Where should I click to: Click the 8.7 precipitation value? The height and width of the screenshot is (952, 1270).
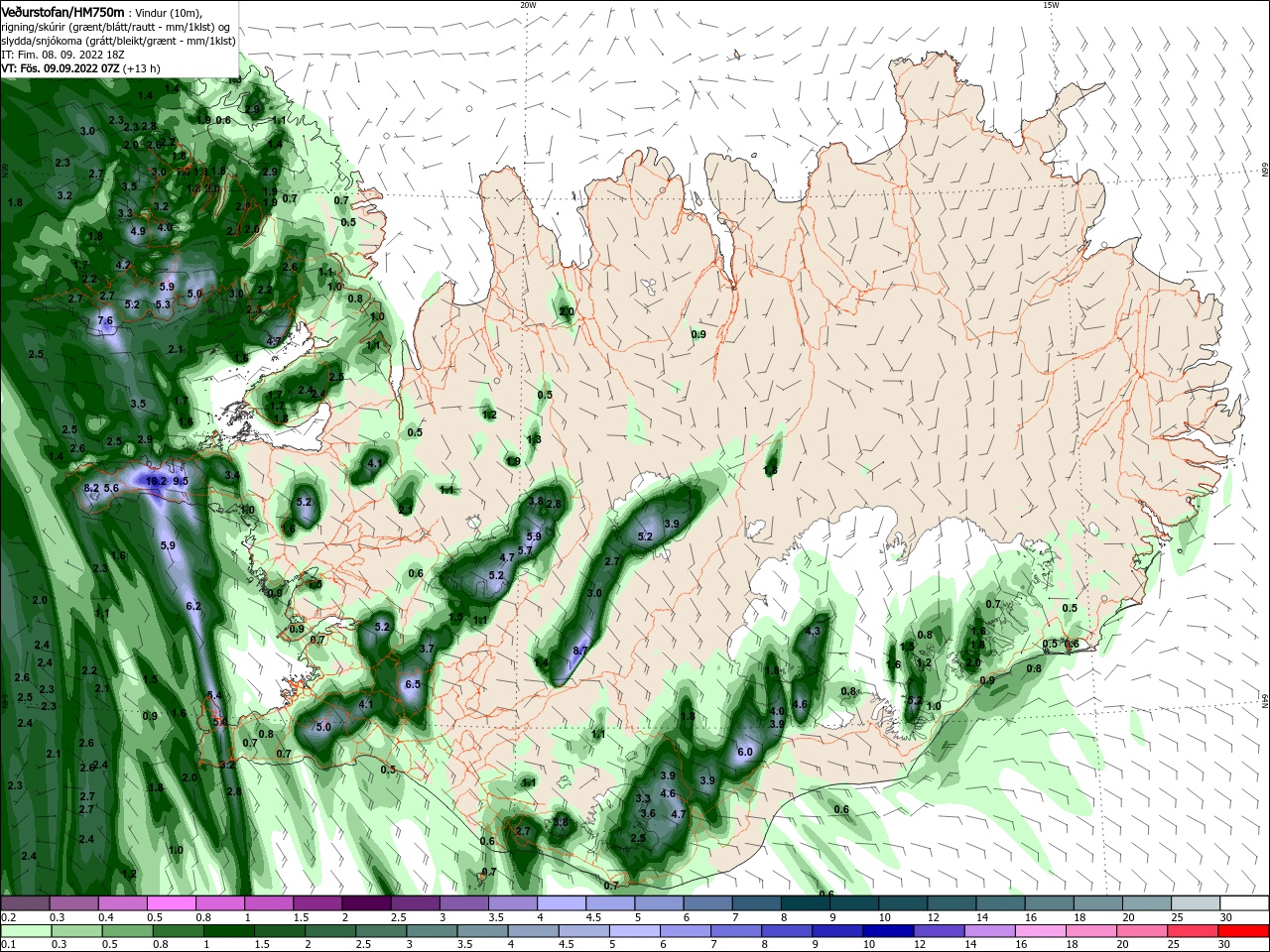coord(581,651)
